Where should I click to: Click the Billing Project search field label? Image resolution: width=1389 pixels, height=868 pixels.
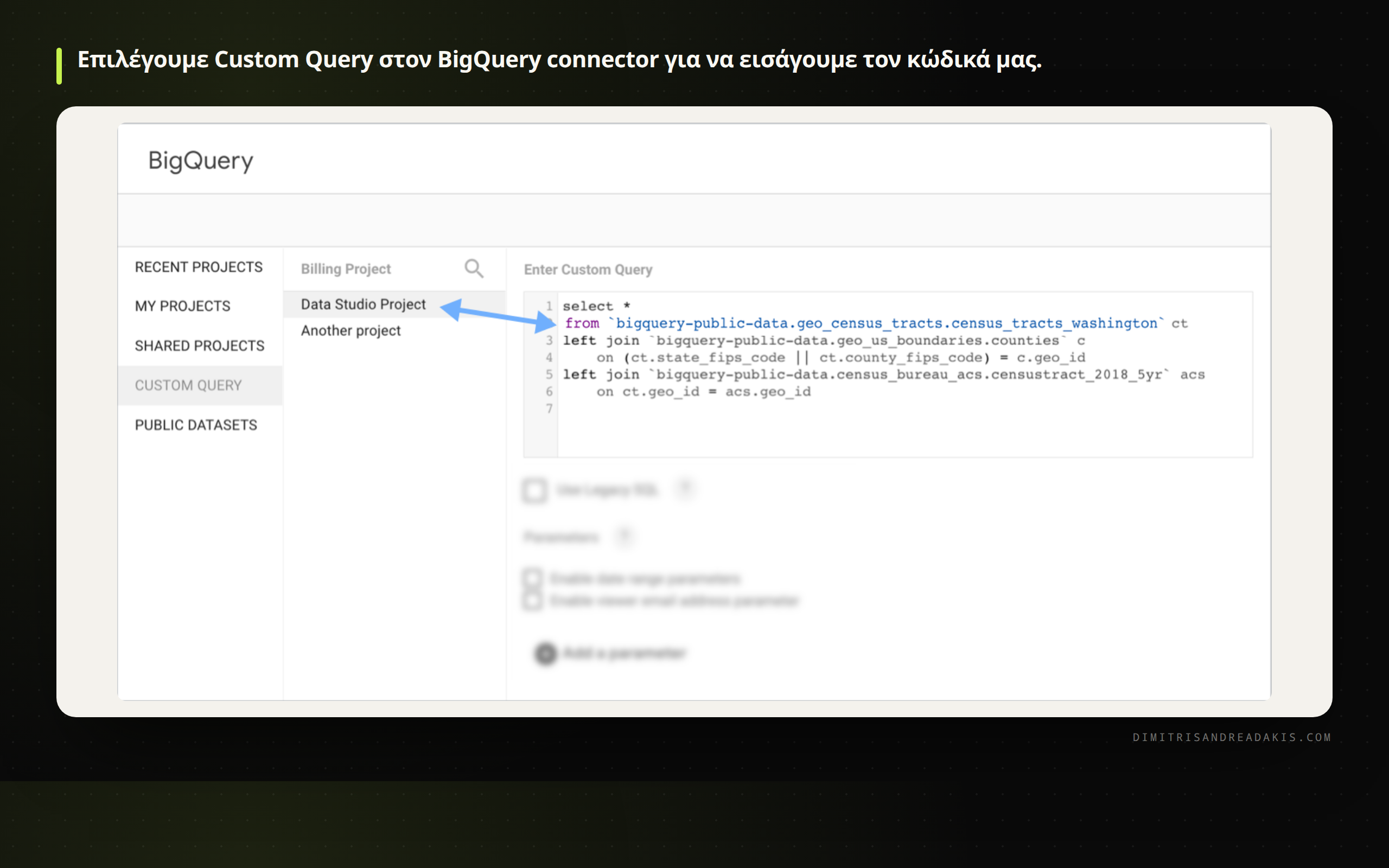pyautogui.click(x=346, y=269)
